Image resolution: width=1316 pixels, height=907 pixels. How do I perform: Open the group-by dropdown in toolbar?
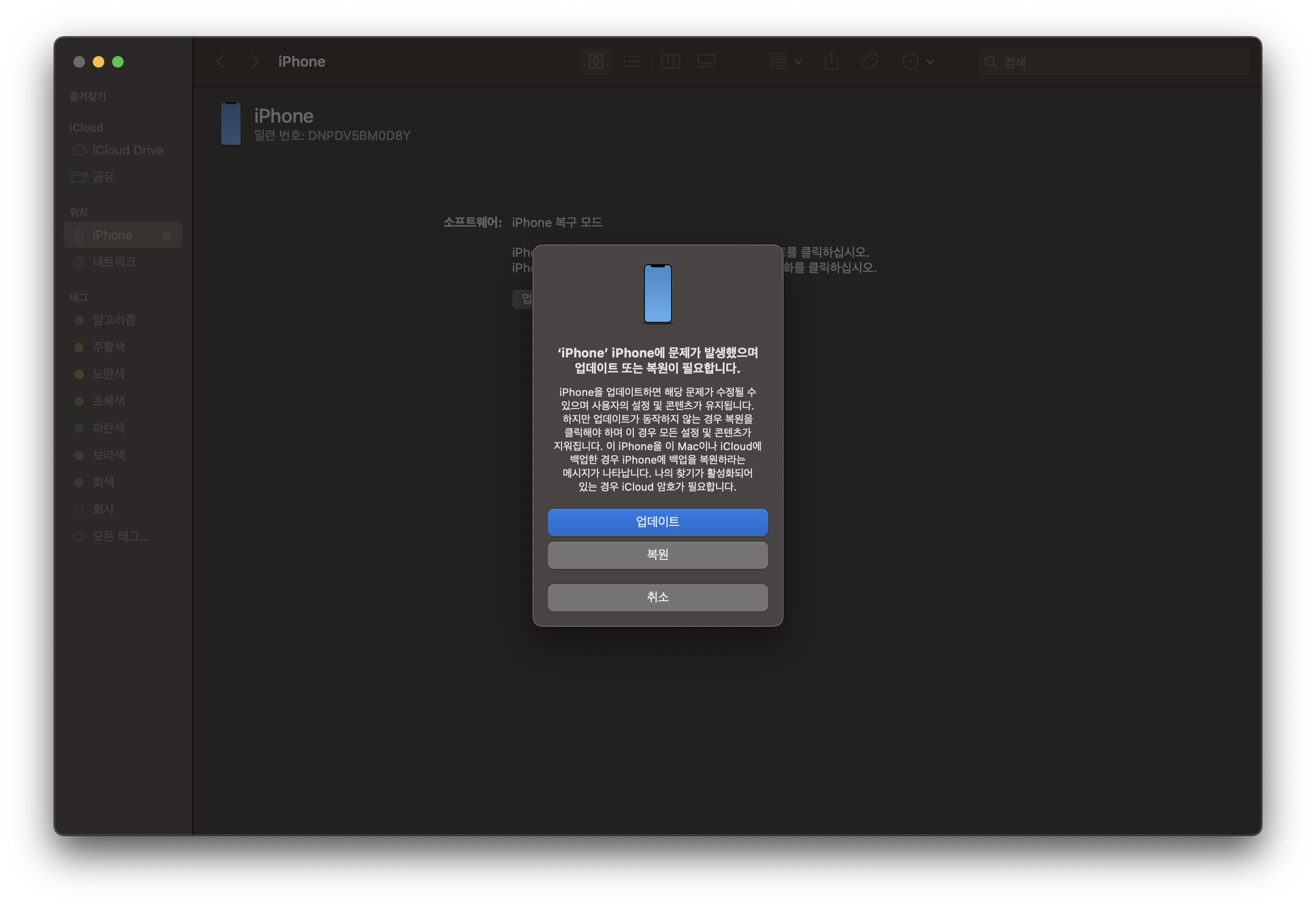coord(785,61)
